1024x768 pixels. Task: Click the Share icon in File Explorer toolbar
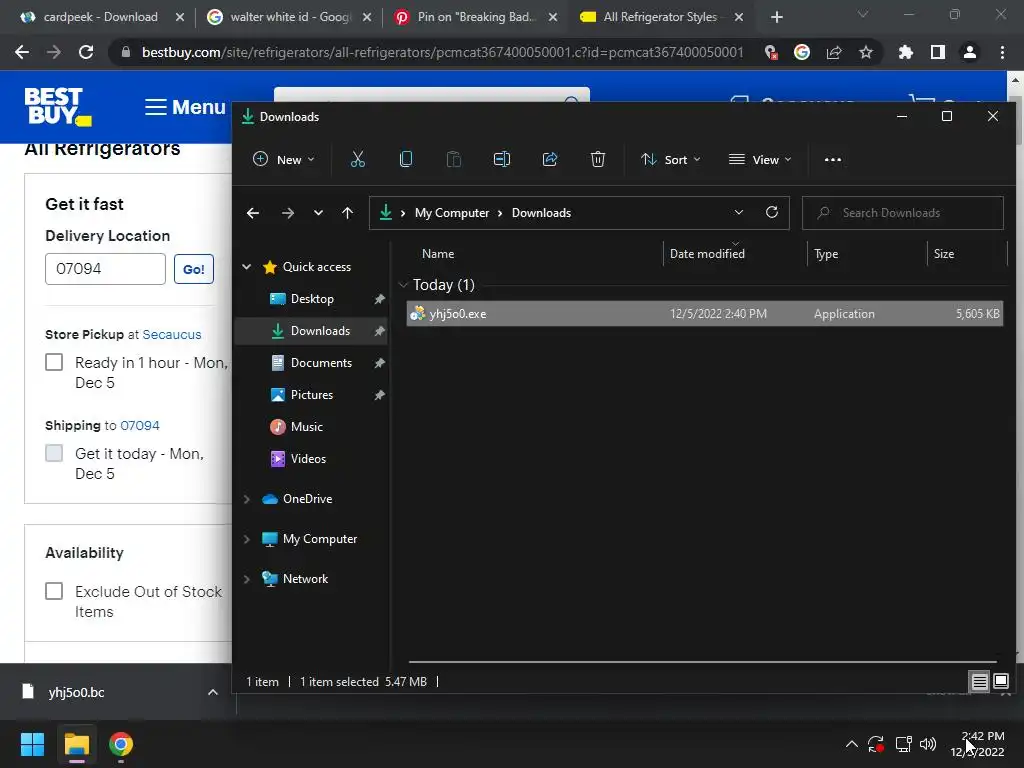pos(550,159)
